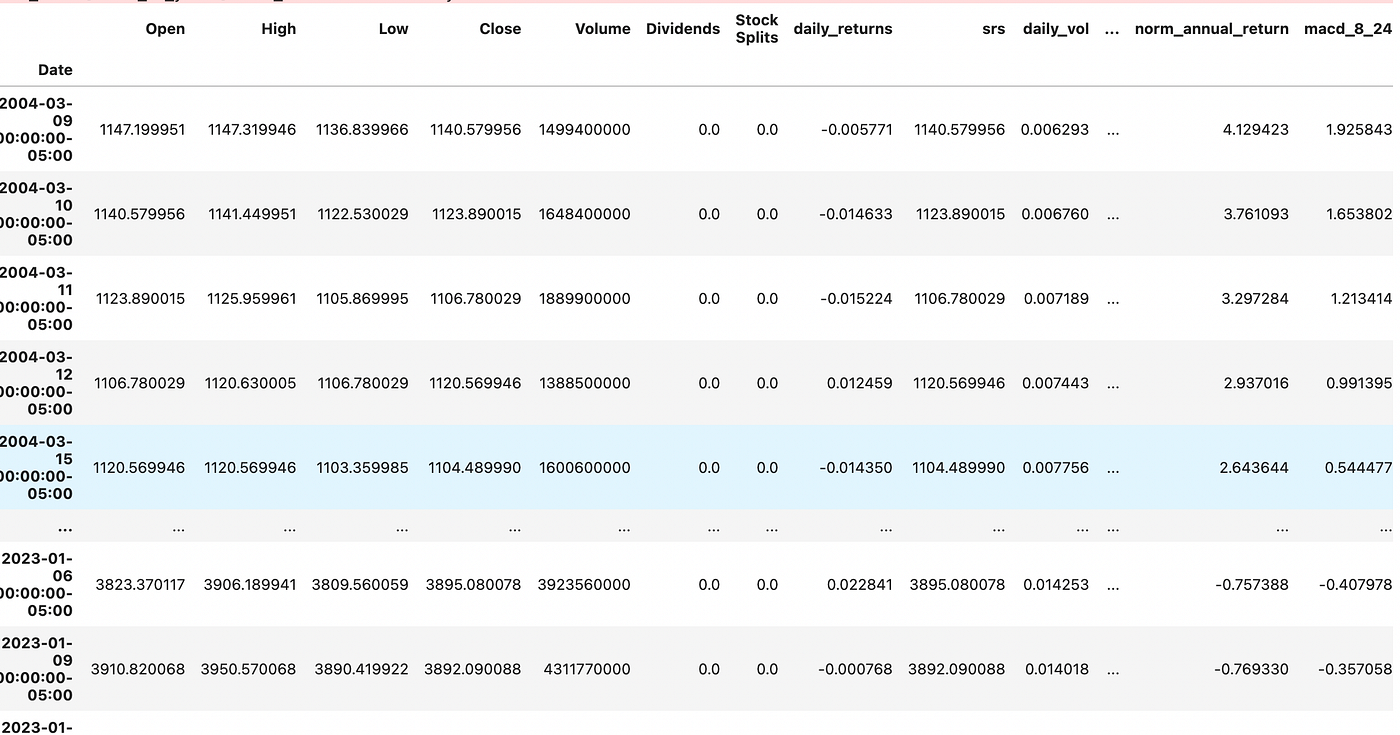
Task: Click Volume value 1388500000
Action: pyautogui.click(x=584, y=383)
